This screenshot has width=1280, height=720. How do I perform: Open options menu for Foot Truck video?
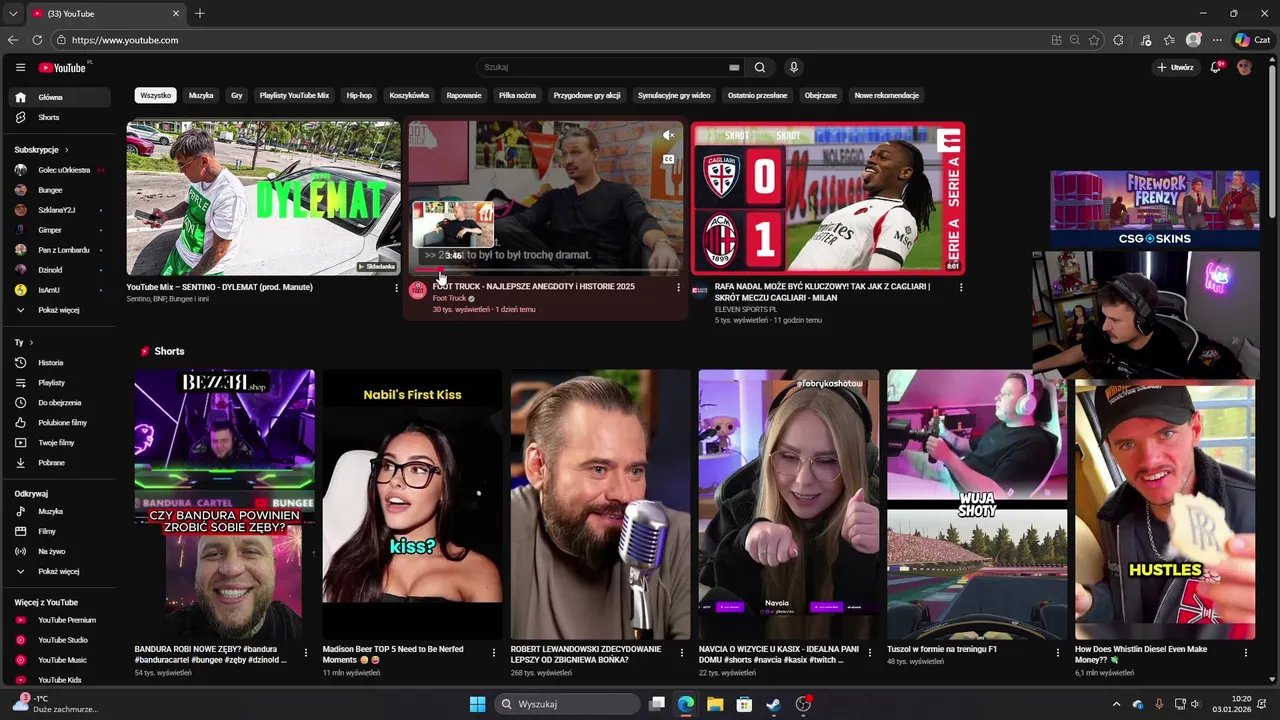coord(678,288)
